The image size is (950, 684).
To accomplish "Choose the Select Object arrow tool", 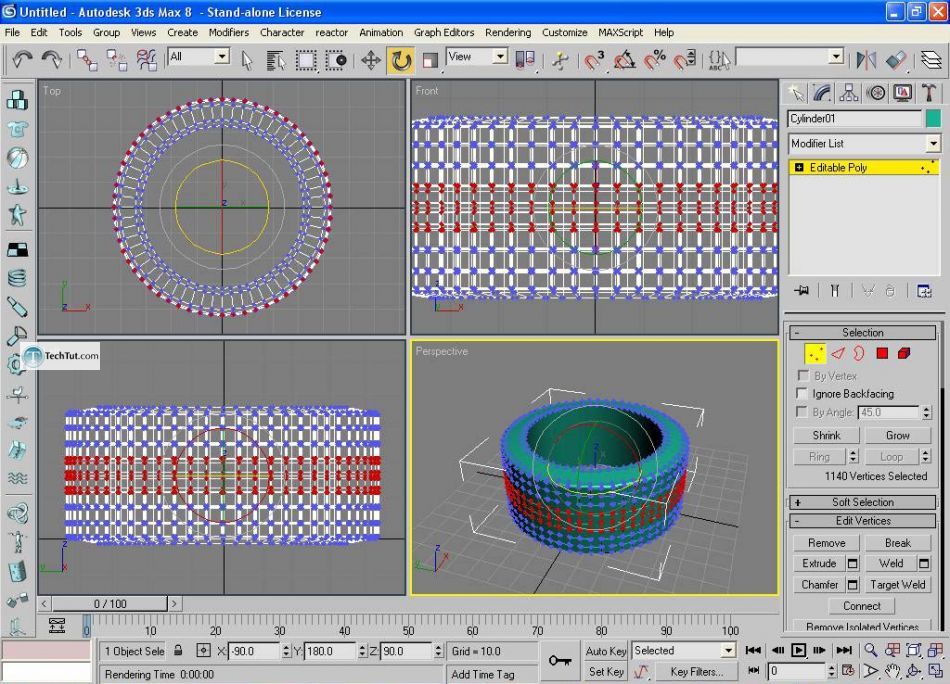I will [x=247, y=60].
